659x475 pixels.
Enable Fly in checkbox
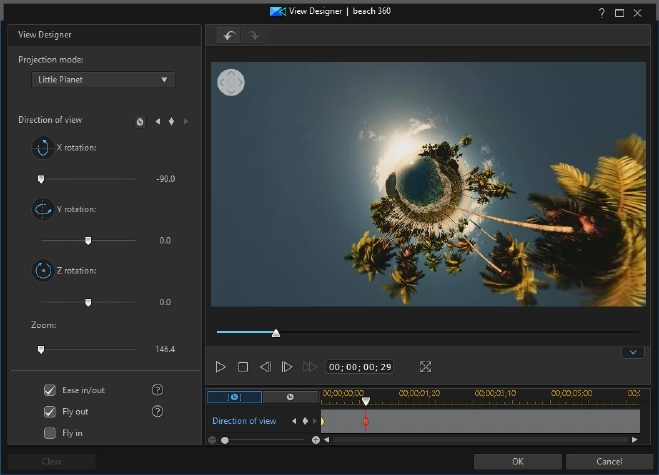pos(50,433)
